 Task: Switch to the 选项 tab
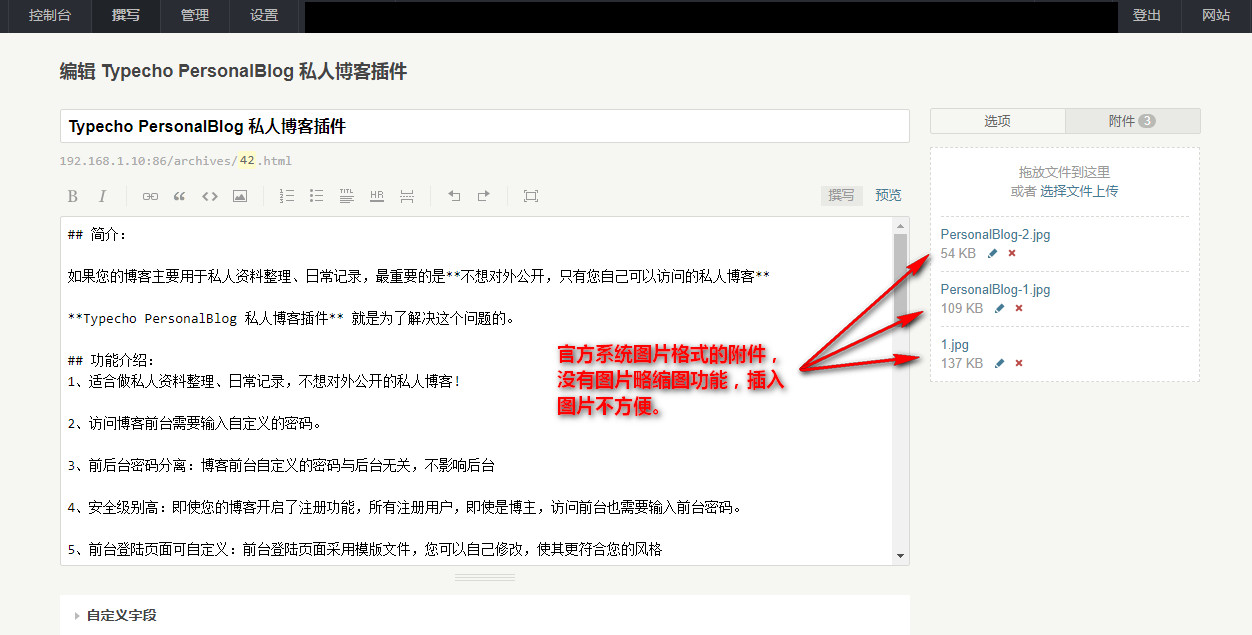pyautogui.click(x=998, y=121)
